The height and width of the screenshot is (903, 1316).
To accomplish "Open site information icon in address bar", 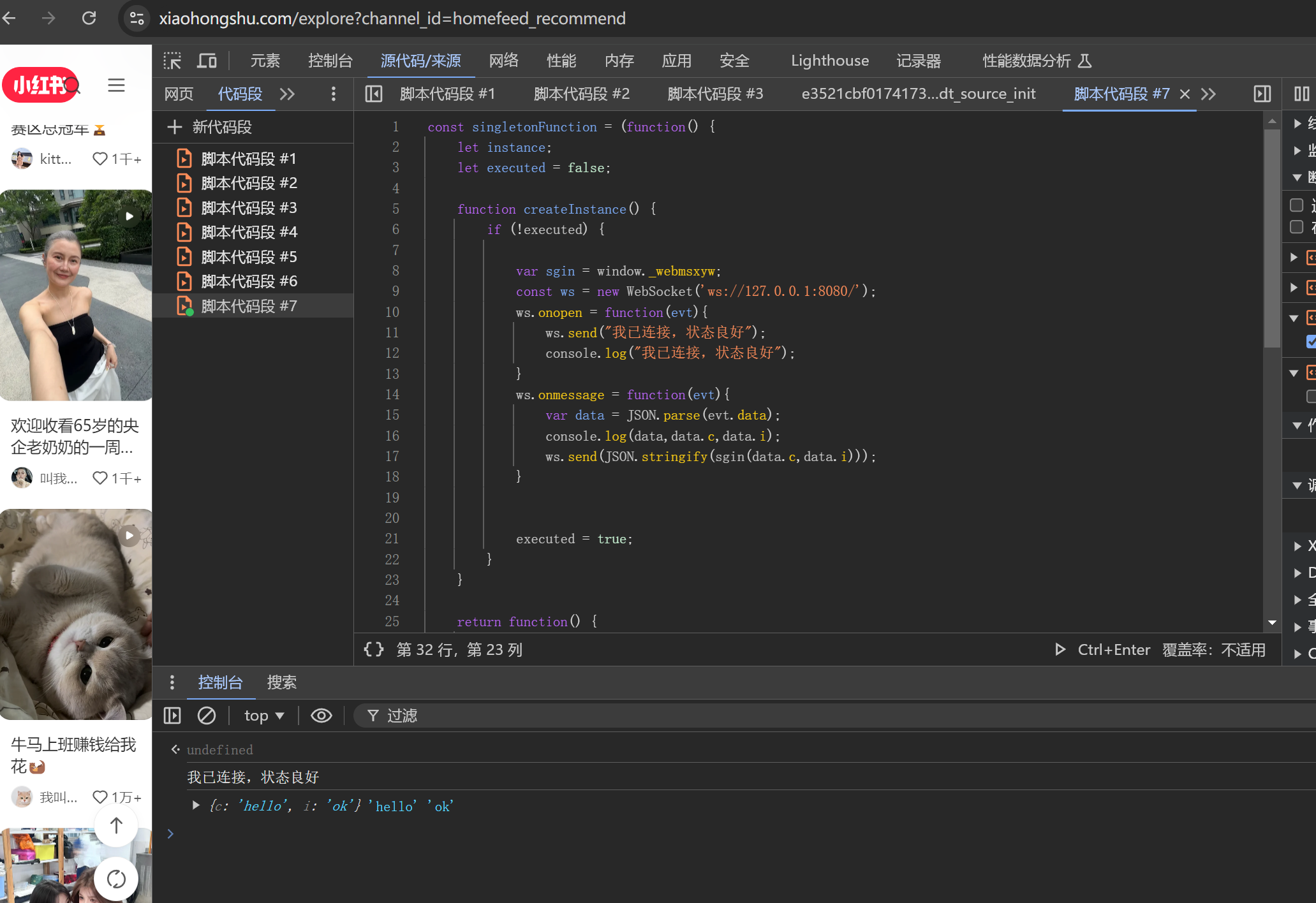I will pyautogui.click(x=137, y=18).
